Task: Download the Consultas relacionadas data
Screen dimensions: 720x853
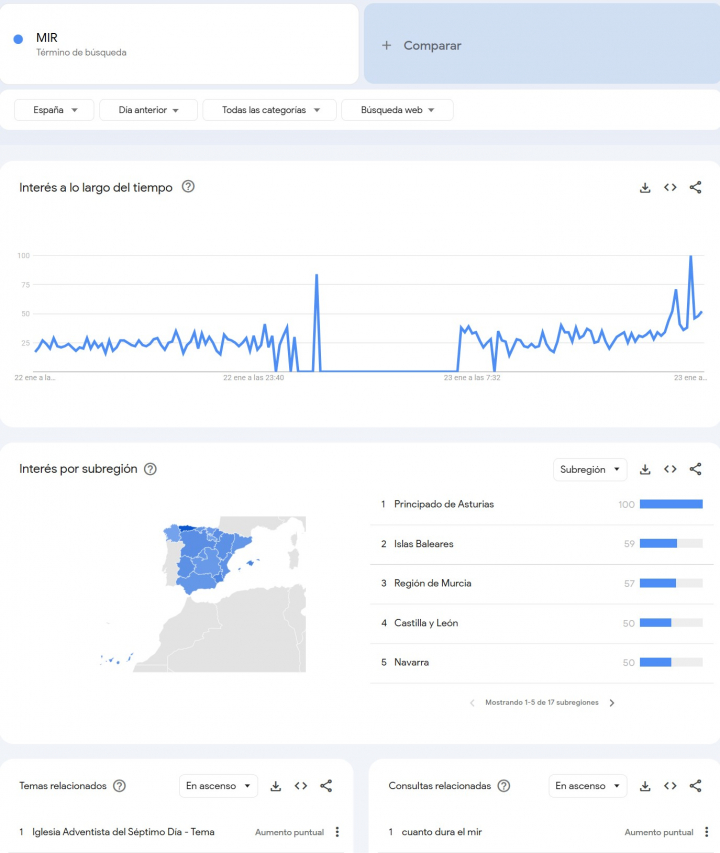Action: point(645,786)
